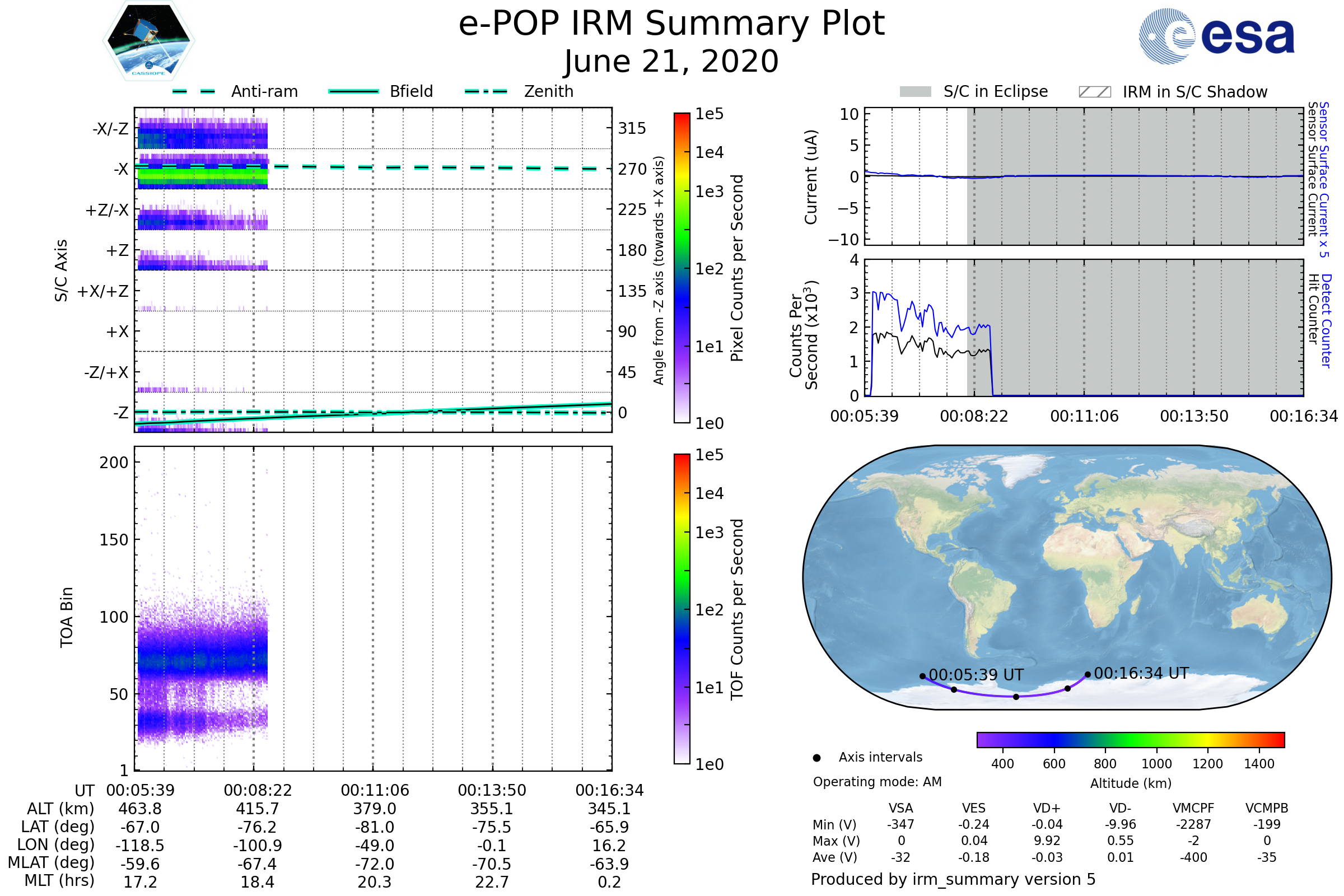Viewport: 1344px width, 896px height.
Task: Click the June 21, 2020 date heading
Action: [x=671, y=62]
